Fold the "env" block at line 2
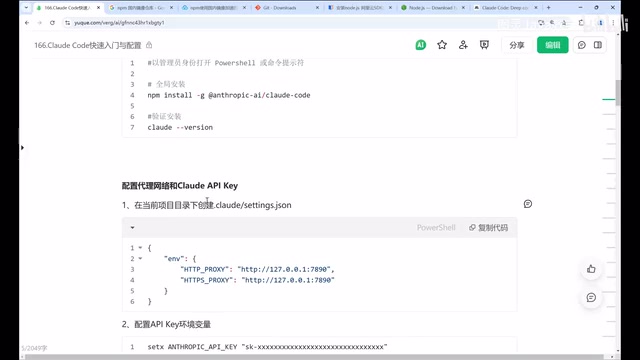Image resolution: width=640 pixels, height=360 pixels. [x=140, y=258]
